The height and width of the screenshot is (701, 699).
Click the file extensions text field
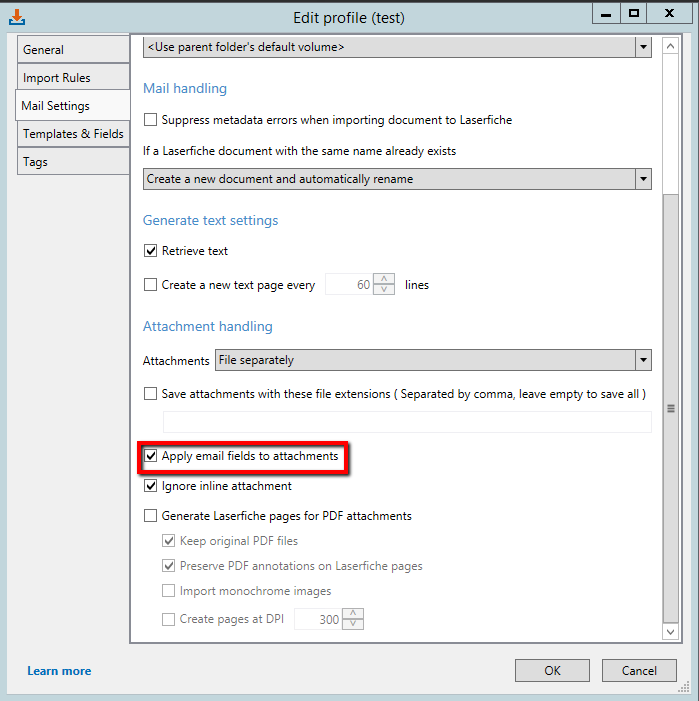pos(407,422)
